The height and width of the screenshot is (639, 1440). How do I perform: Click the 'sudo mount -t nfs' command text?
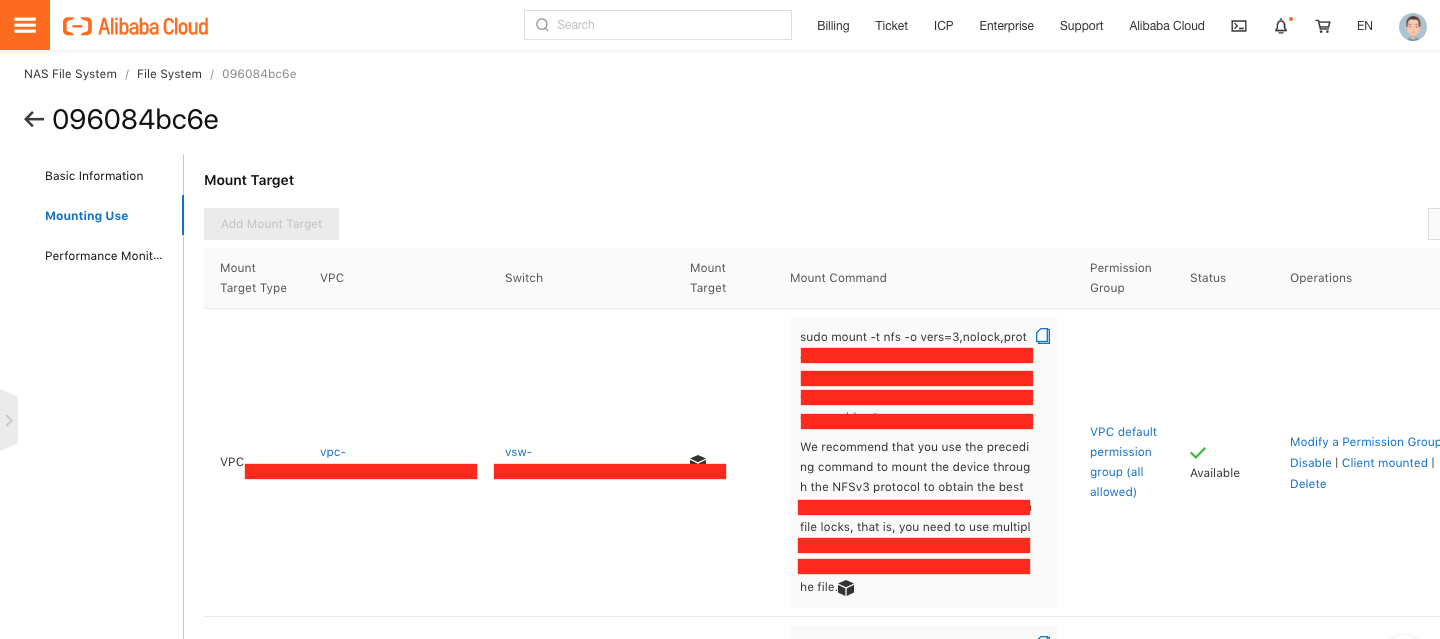913,337
